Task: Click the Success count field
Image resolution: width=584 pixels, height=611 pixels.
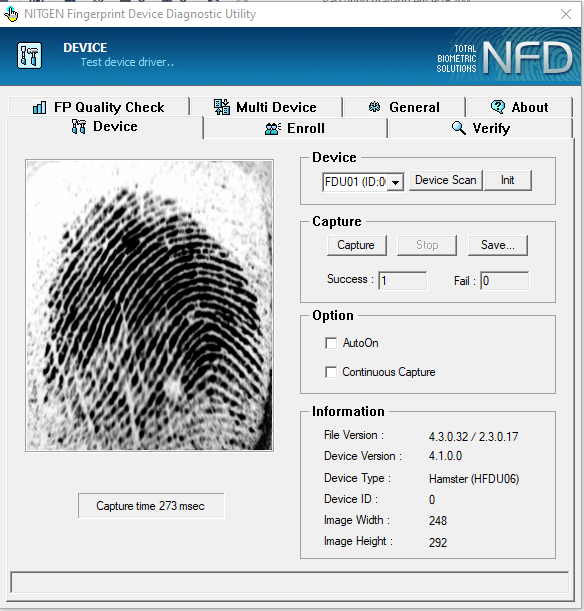Action: coord(403,281)
